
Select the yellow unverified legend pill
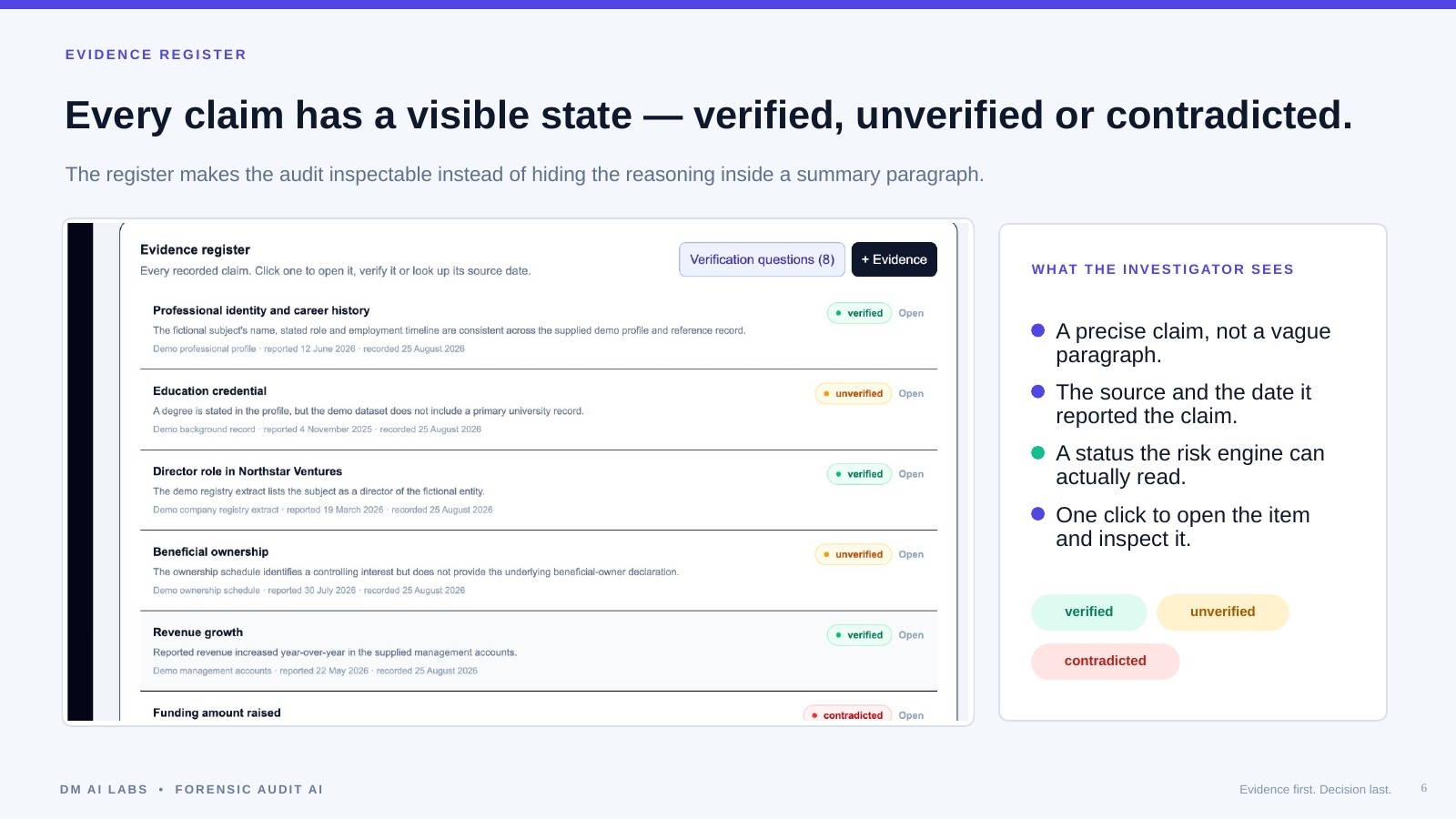(x=1222, y=612)
